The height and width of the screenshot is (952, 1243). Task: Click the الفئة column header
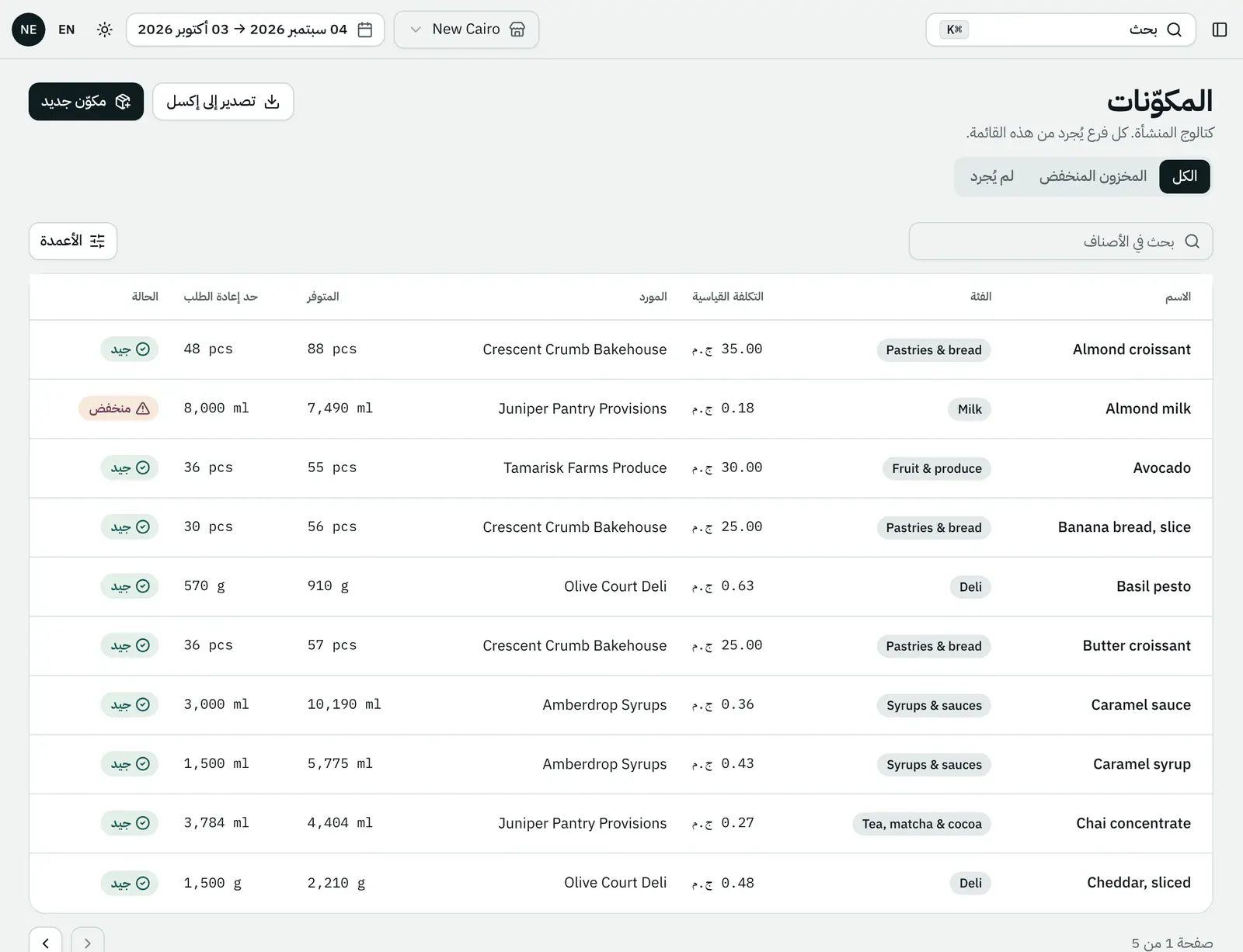point(980,297)
